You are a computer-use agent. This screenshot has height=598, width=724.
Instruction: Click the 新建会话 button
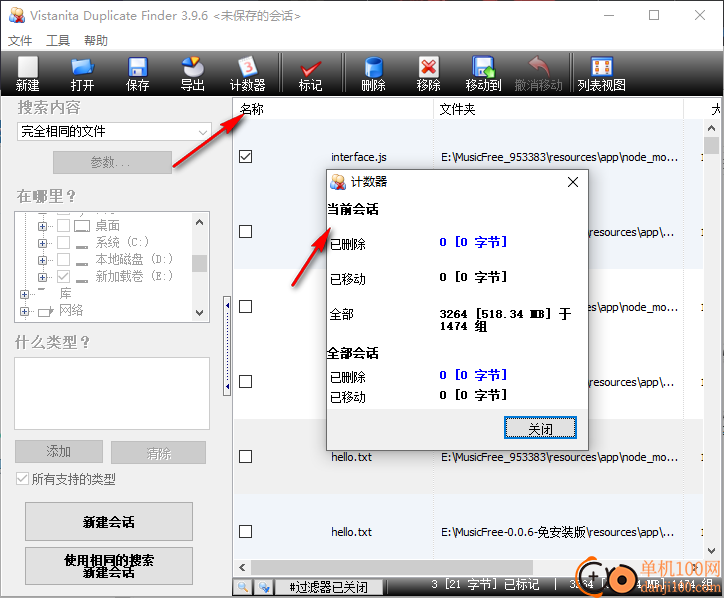[x=109, y=522]
